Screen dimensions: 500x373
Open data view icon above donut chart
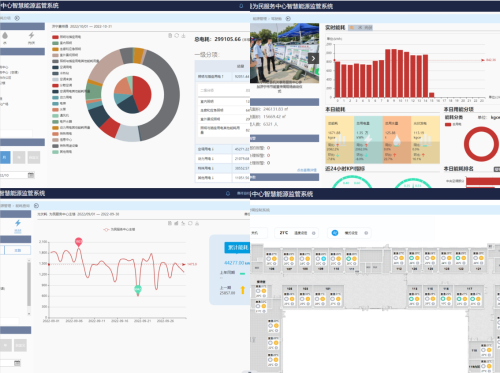[x=170, y=36]
